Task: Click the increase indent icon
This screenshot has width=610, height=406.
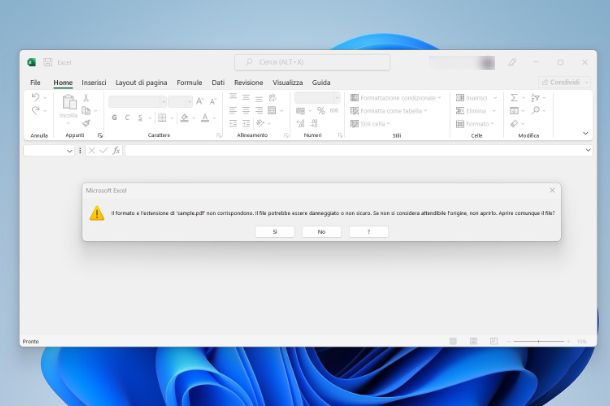Action: click(x=246, y=123)
